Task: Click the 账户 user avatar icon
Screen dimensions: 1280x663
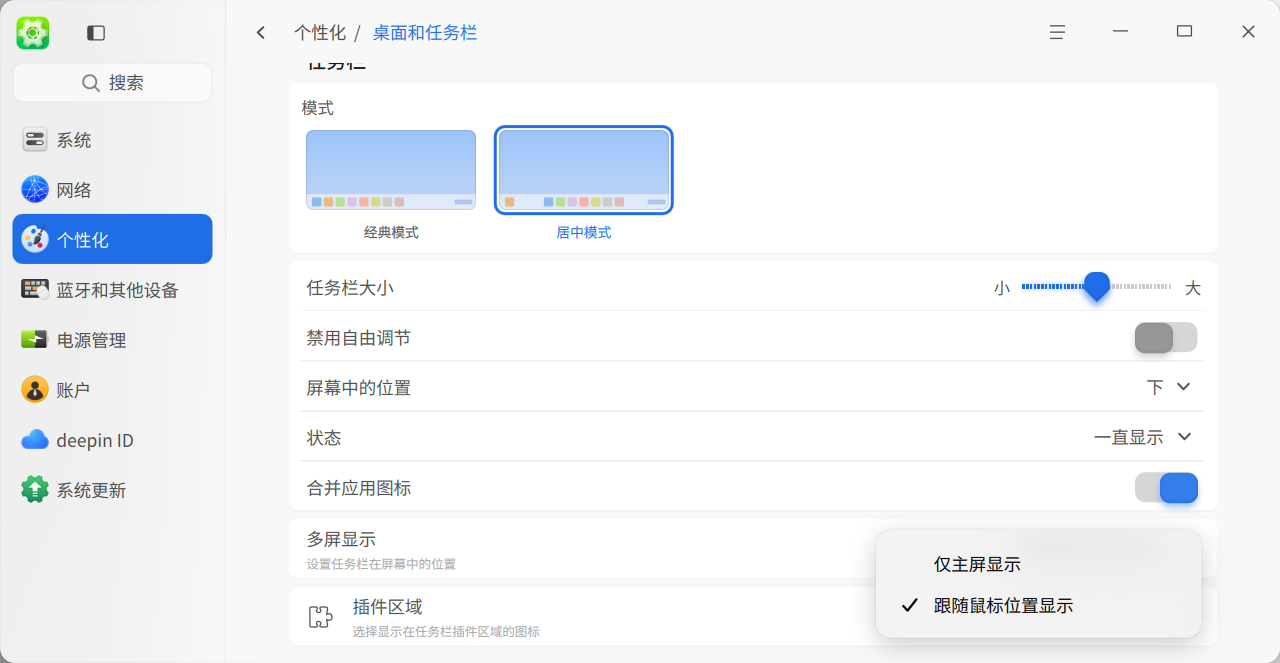Action: pyautogui.click(x=35, y=390)
